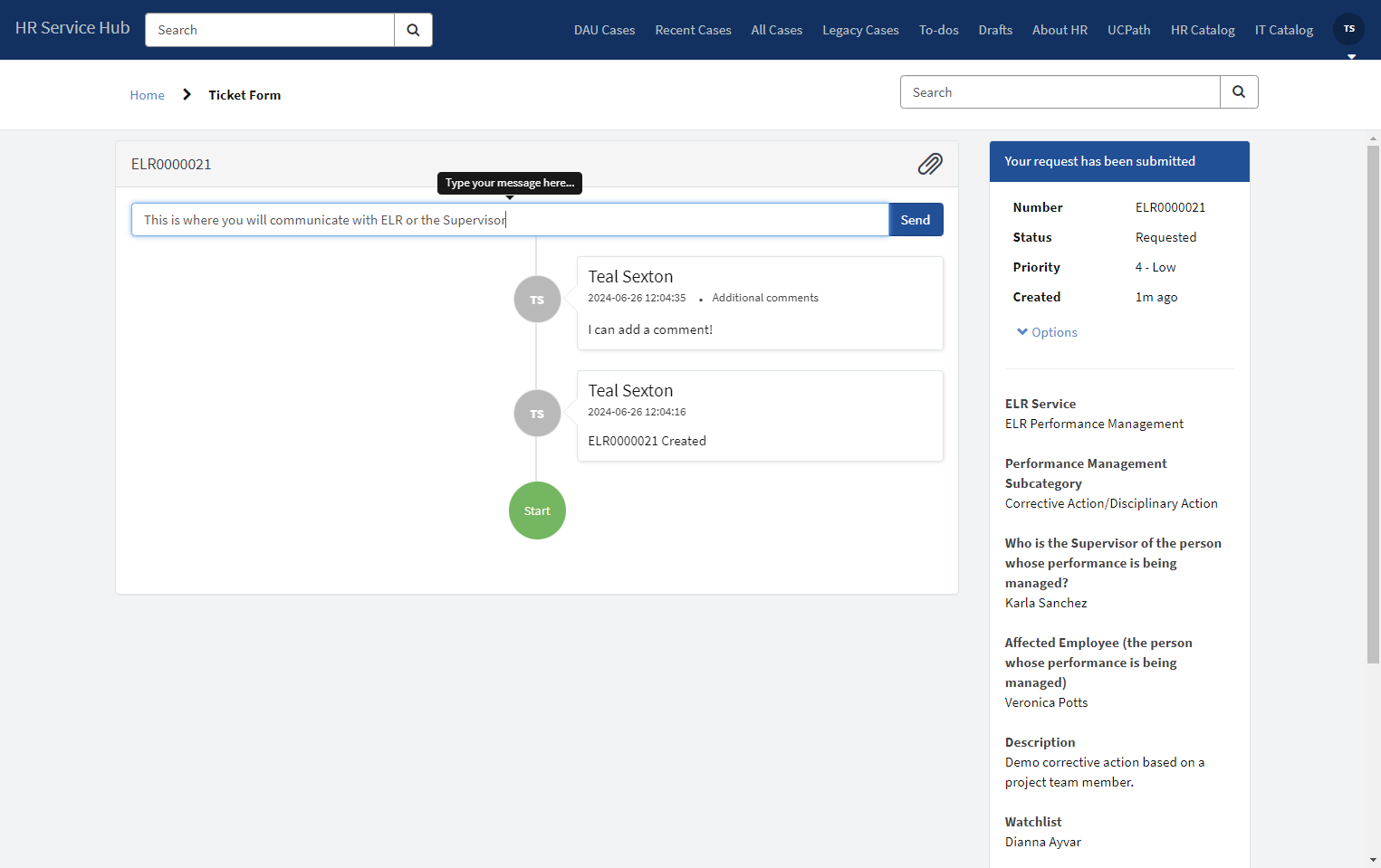The width and height of the screenshot is (1381, 868).
Task: Open the DAU Cases menu item
Action: click(605, 30)
